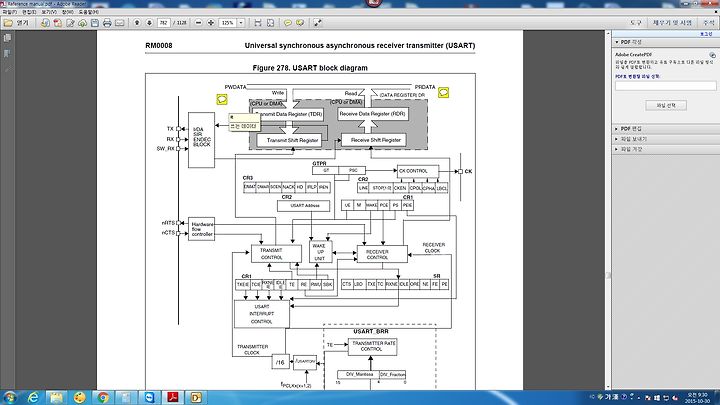Click the fit one full page icon
Screen dimensions: 720x405
point(270,22)
